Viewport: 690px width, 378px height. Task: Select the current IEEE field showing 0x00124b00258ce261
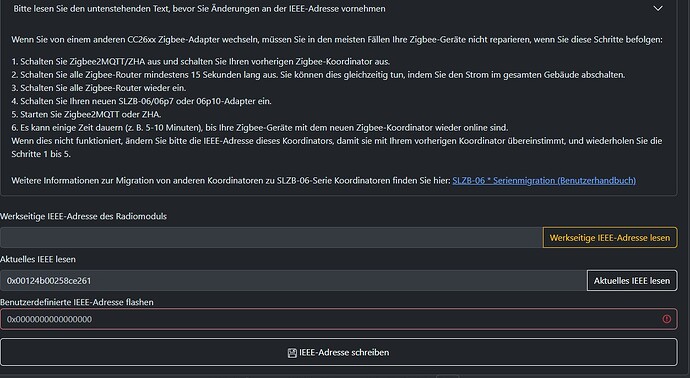pyautogui.click(x=294, y=281)
